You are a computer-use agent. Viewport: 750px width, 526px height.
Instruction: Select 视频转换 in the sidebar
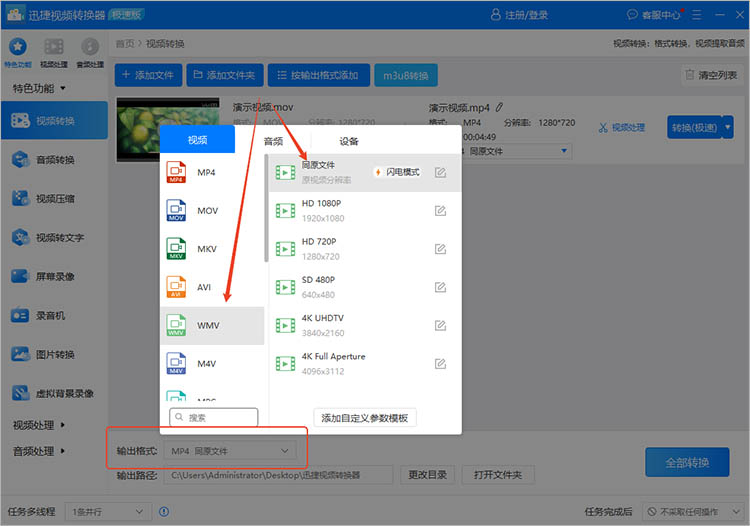coord(55,121)
